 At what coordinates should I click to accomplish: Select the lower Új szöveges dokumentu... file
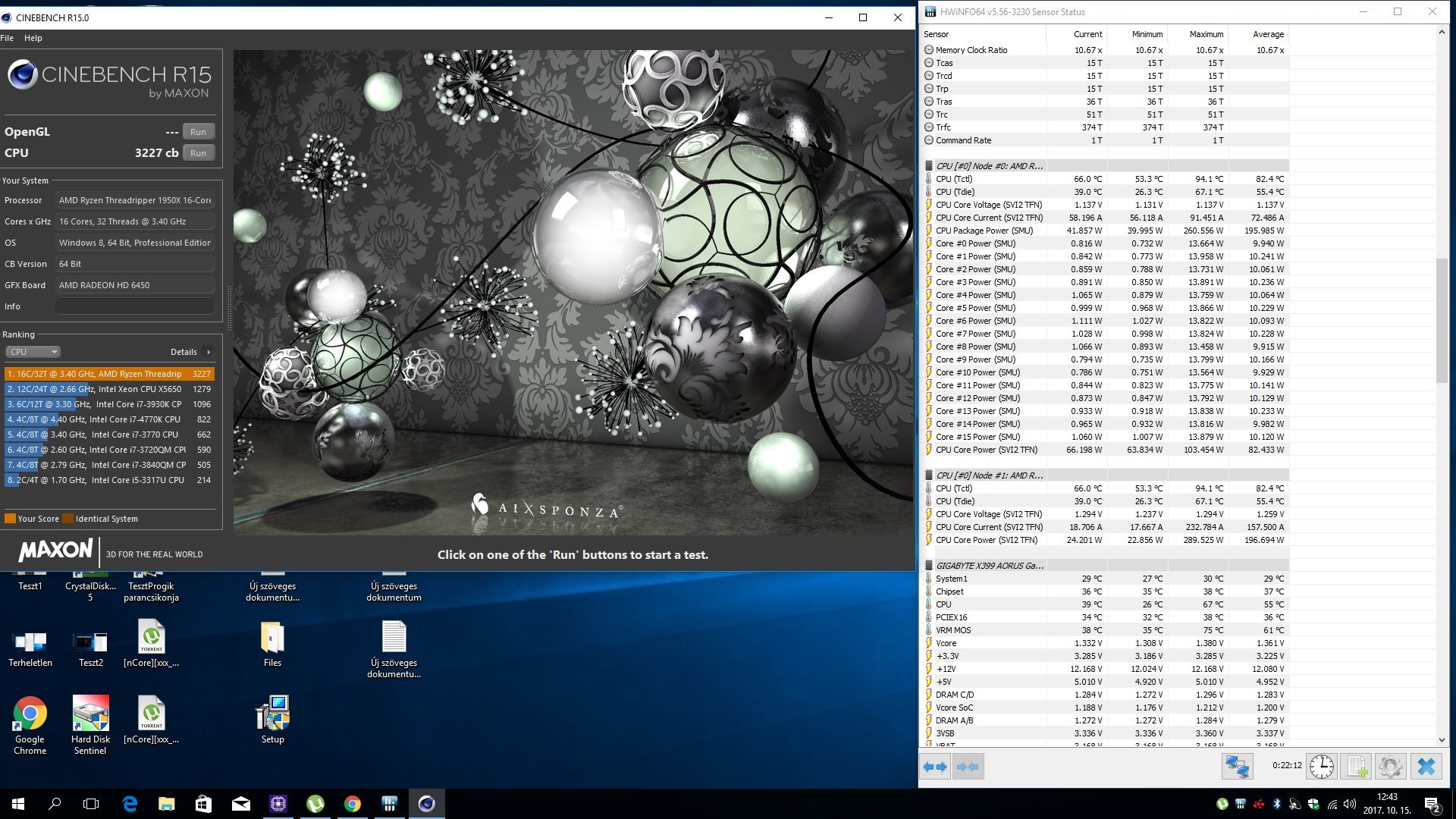click(x=394, y=649)
